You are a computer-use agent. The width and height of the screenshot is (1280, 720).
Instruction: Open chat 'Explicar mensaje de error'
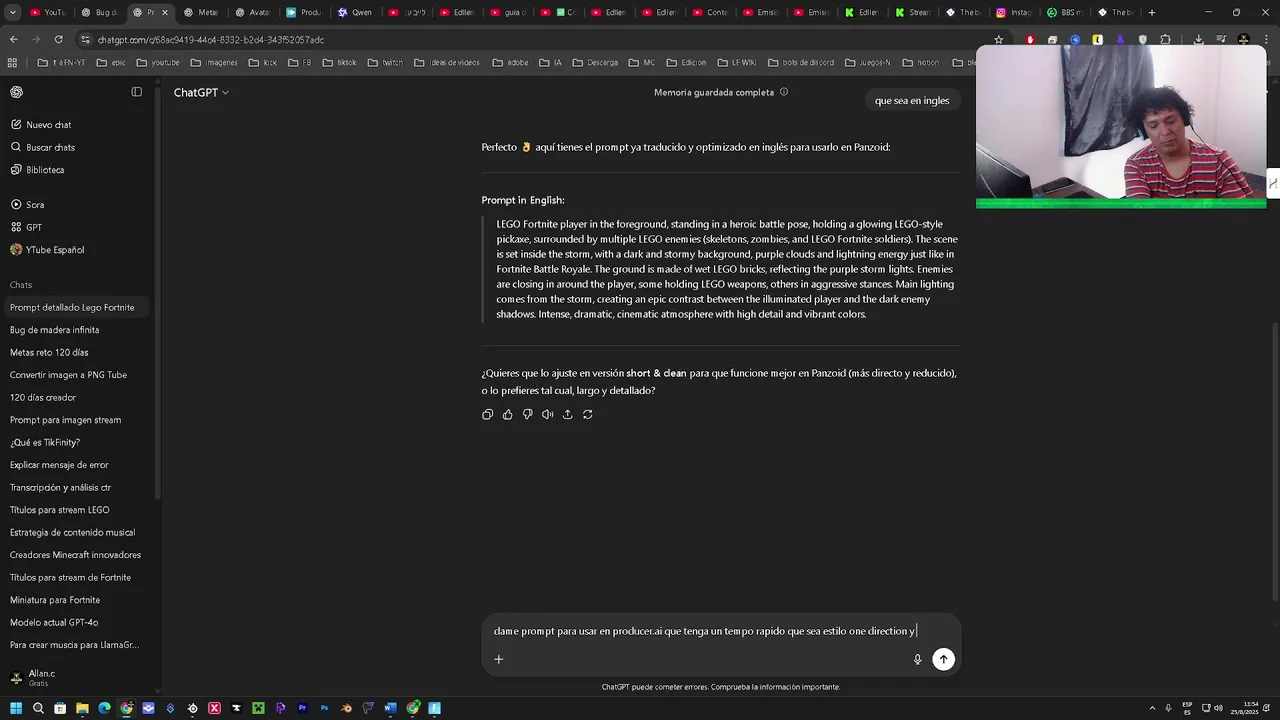click(x=75, y=465)
